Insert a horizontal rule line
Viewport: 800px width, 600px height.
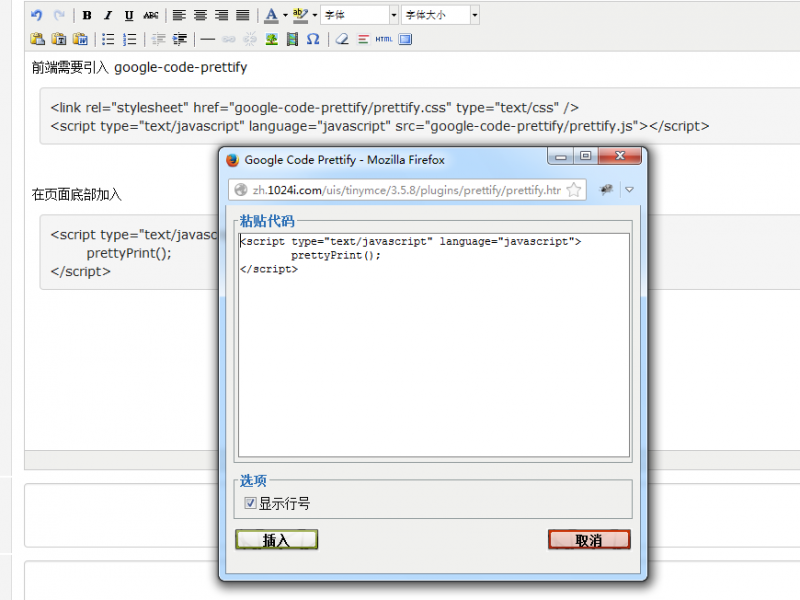pos(207,39)
